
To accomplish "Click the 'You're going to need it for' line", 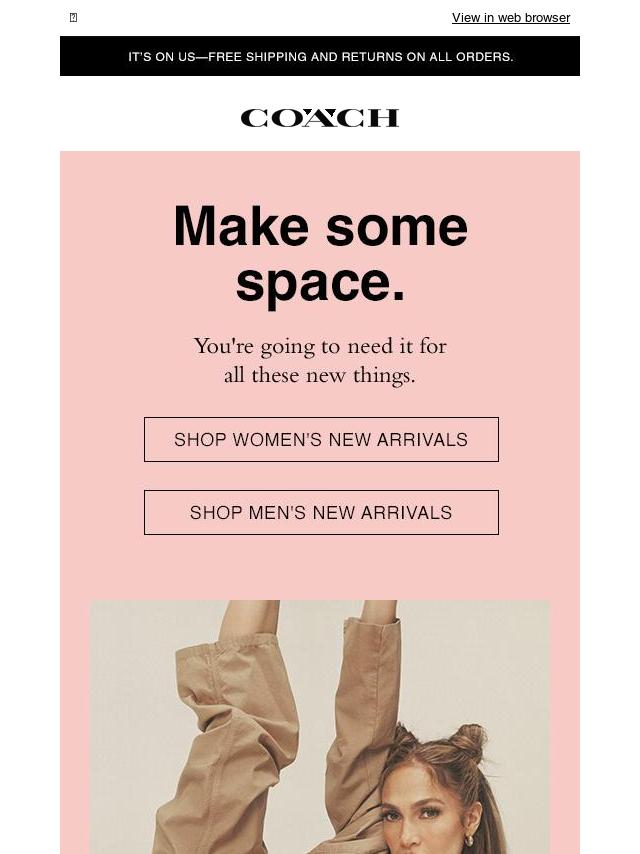I will [320, 346].
